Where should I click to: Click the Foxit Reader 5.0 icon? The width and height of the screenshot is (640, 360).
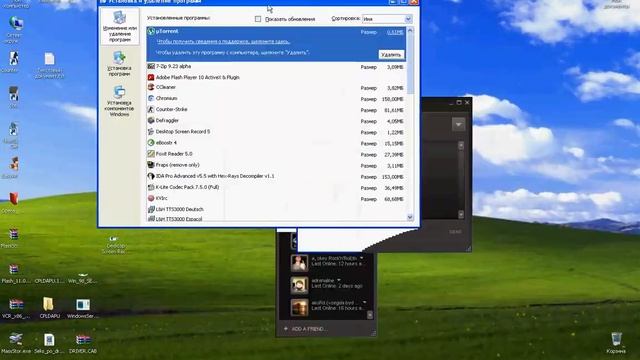click(x=151, y=154)
